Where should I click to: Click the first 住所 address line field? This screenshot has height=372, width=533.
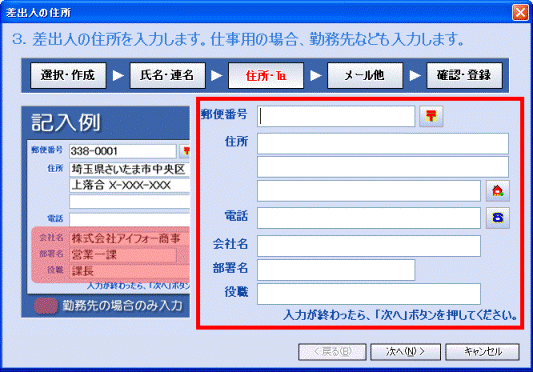click(383, 143)
